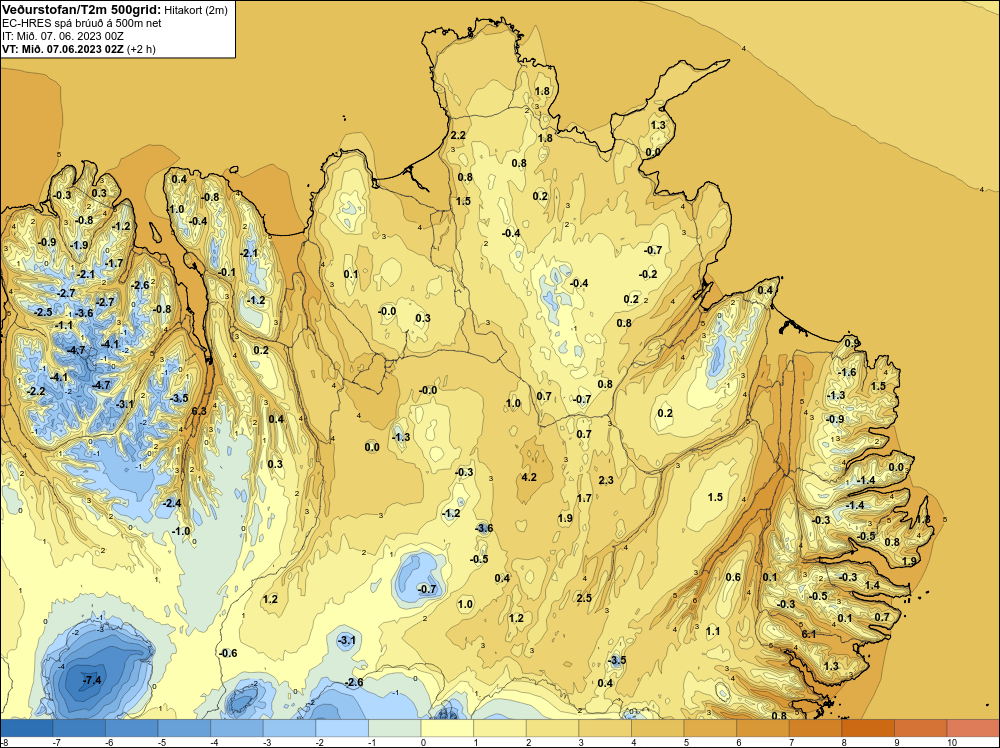
Task: Click the 2.3 temperature label
Action: tap(606, 480)
